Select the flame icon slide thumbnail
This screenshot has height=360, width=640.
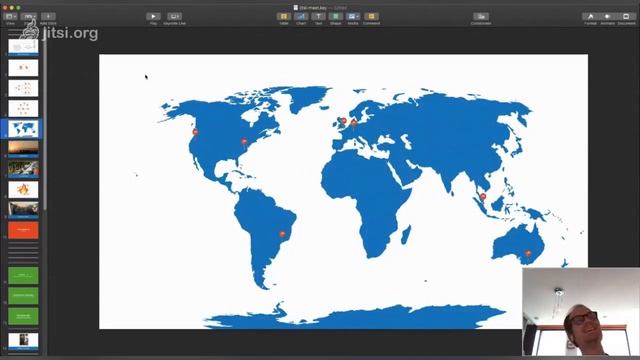click(x=23, y=189)
